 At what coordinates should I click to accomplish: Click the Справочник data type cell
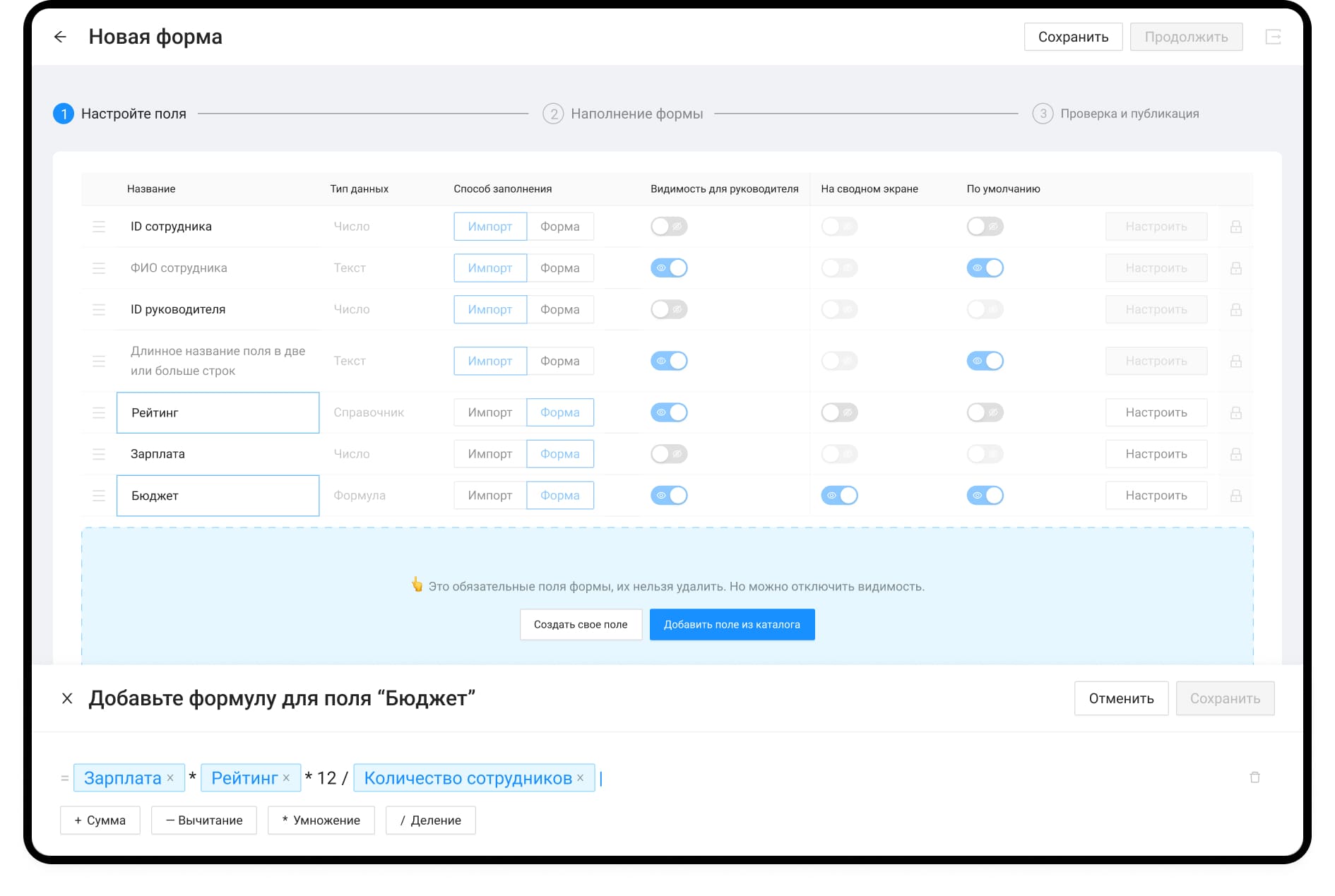click(369, 412)
